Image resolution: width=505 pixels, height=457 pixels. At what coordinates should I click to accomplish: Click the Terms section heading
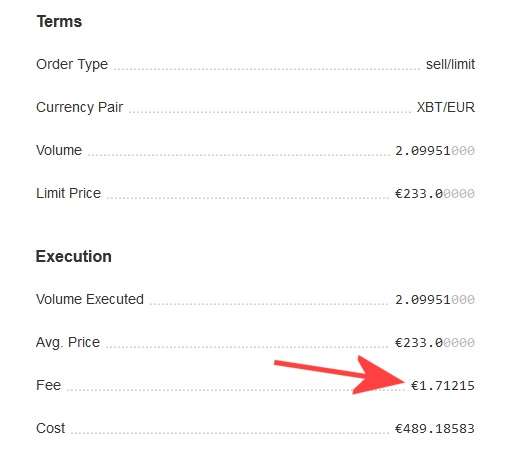(x=59, y=22)
